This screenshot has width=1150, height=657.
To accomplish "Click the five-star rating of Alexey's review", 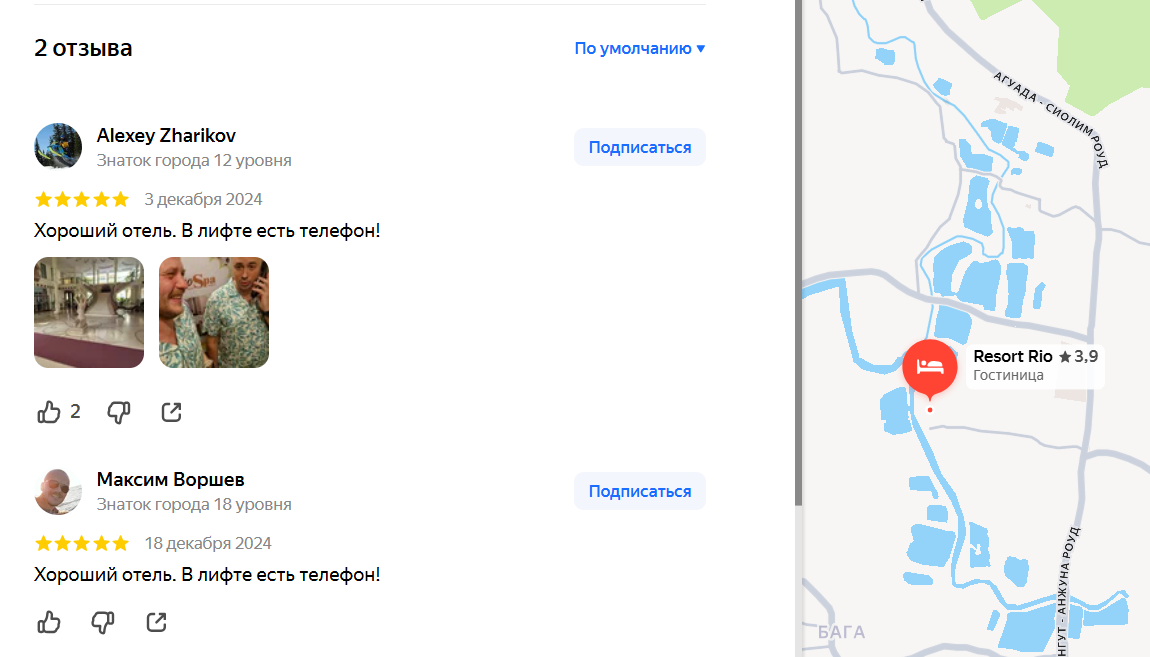I will 82,199.
